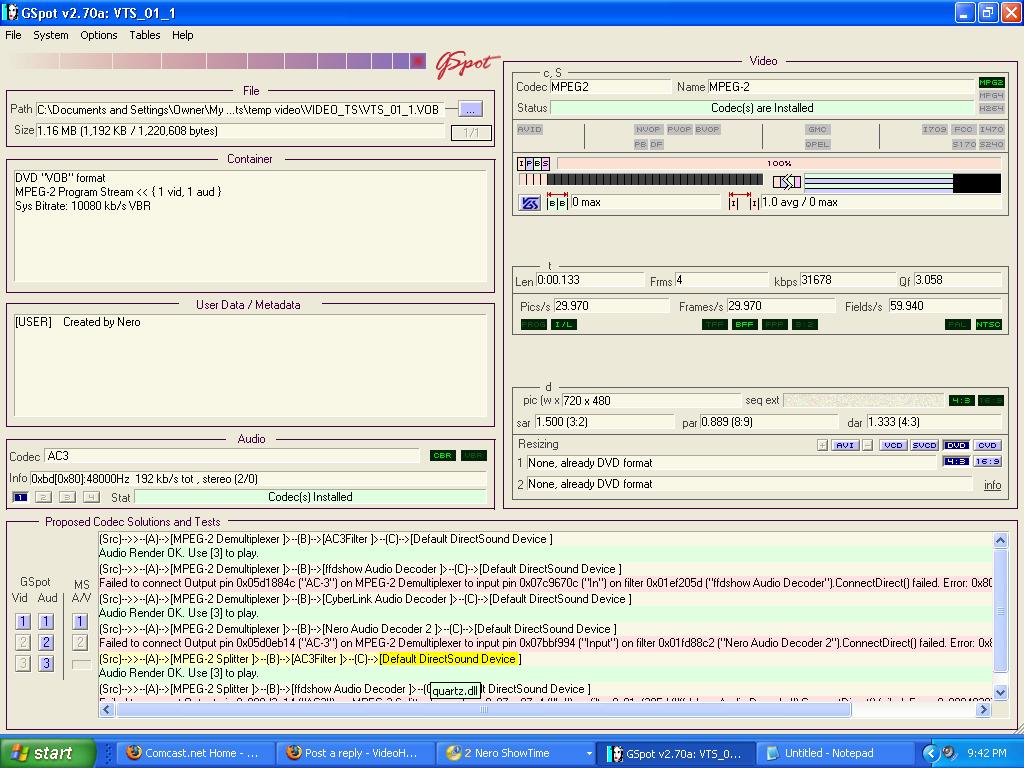Click the H264 codec indicator

click(991, 108)
